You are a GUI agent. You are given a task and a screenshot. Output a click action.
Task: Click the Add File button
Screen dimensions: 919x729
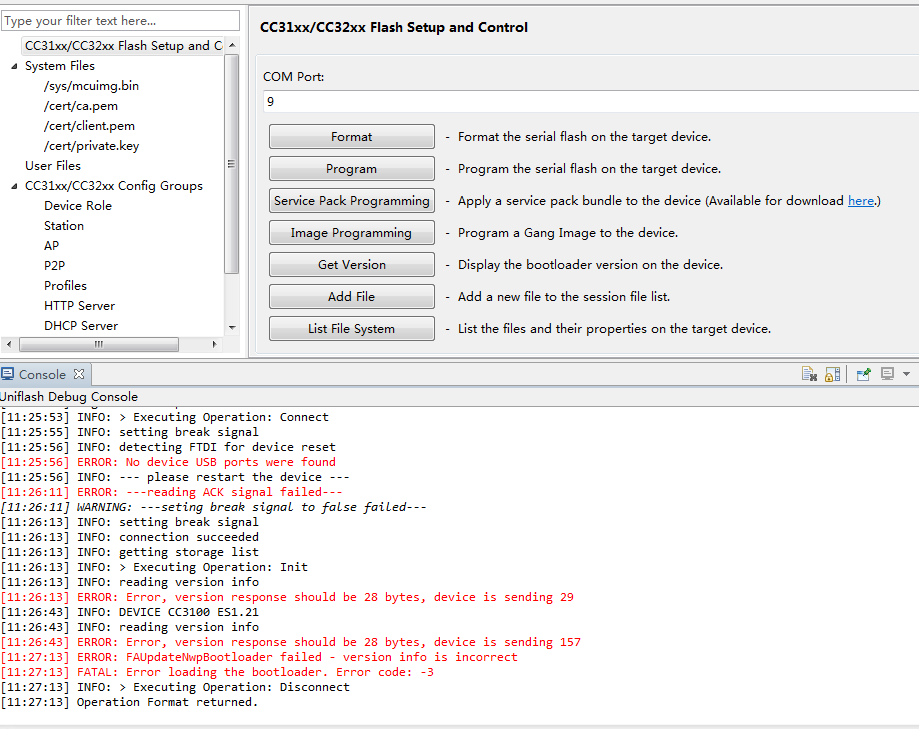click(352, 297)
